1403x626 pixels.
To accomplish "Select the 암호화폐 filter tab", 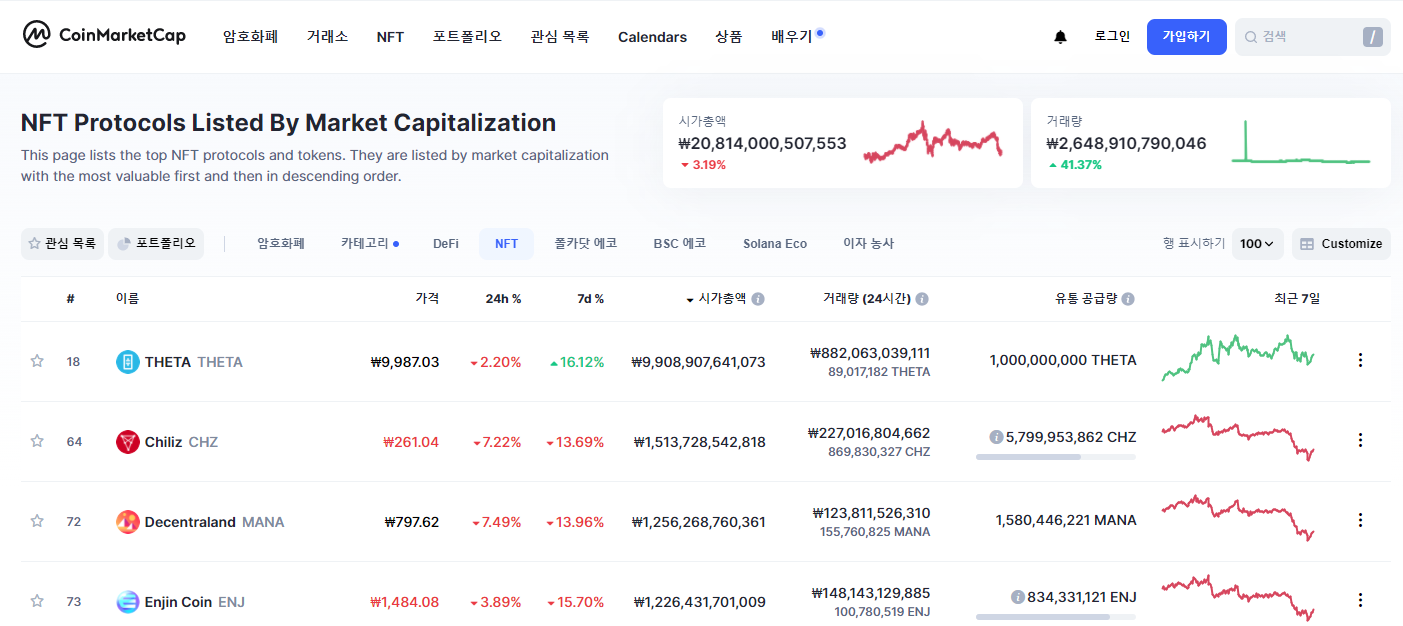I will (281, 243).
